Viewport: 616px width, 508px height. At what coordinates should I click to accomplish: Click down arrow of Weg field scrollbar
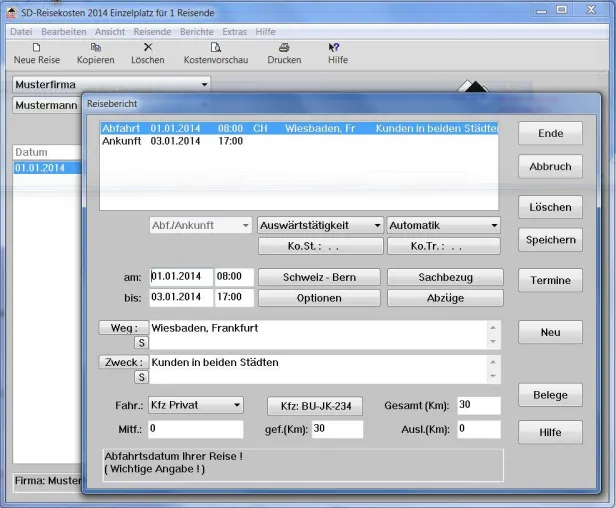[493, 342]
